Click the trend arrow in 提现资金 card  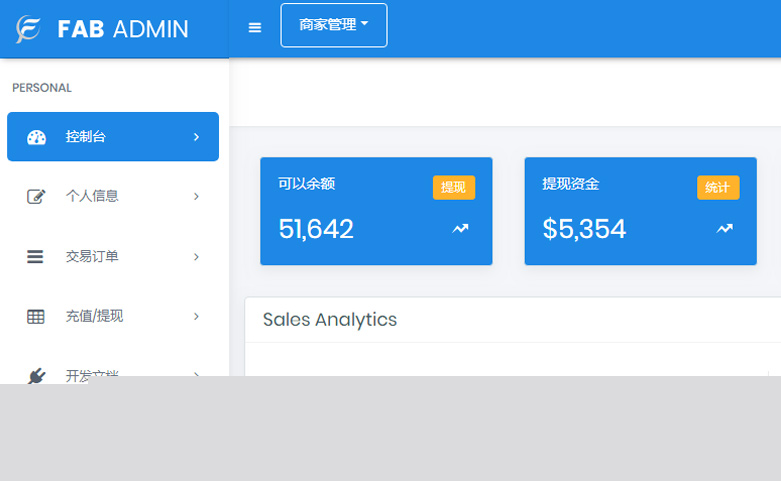724,229
